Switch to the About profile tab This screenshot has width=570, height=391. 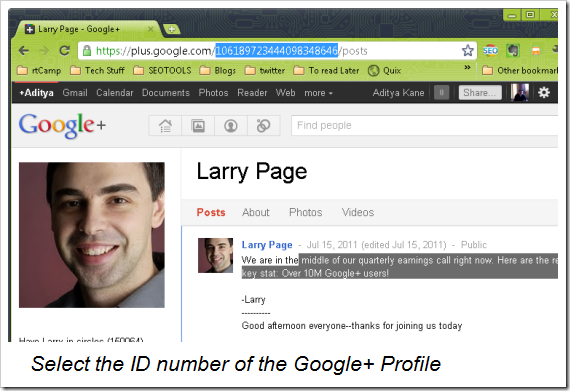[x=256, y=213]
